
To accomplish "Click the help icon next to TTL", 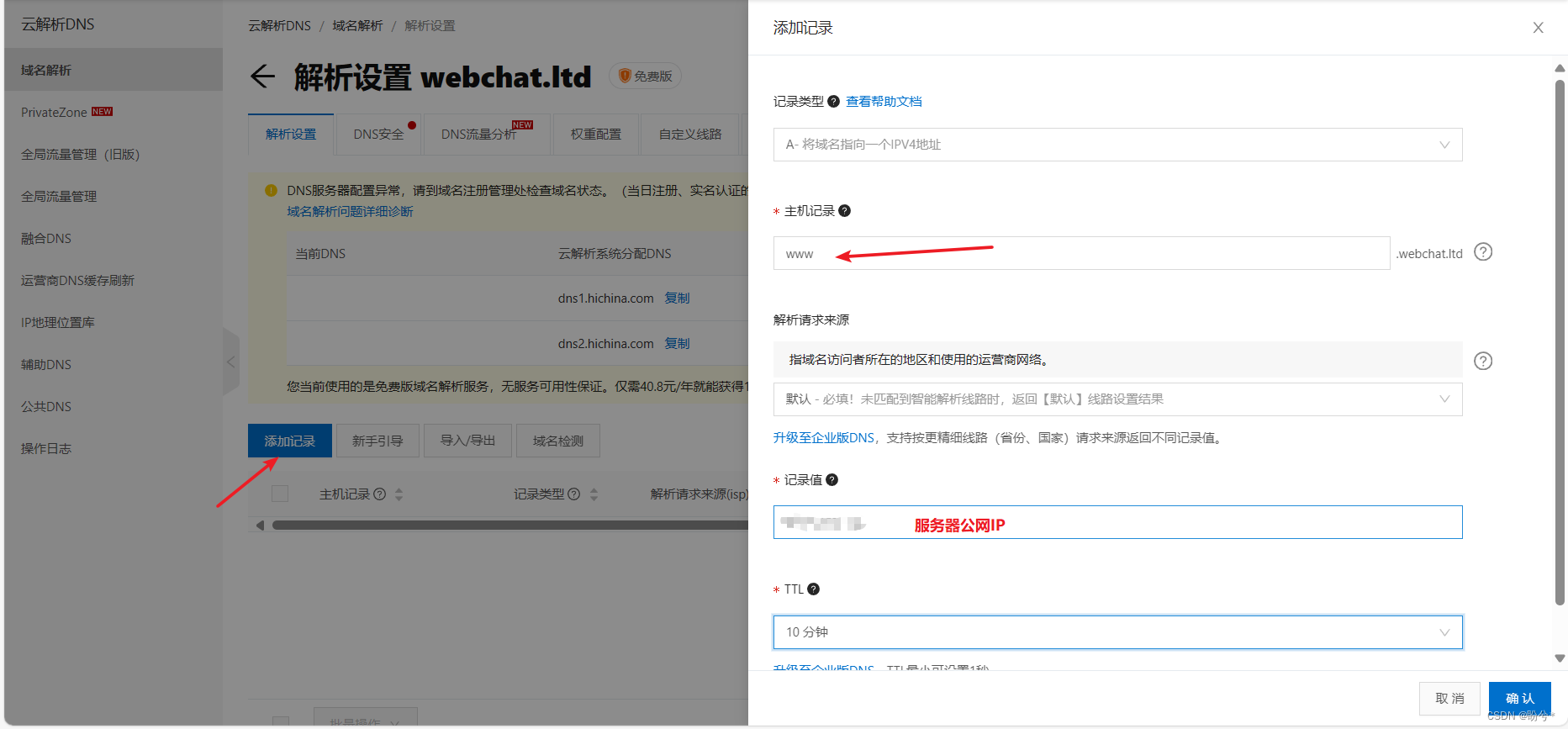I will click(813, 589).
